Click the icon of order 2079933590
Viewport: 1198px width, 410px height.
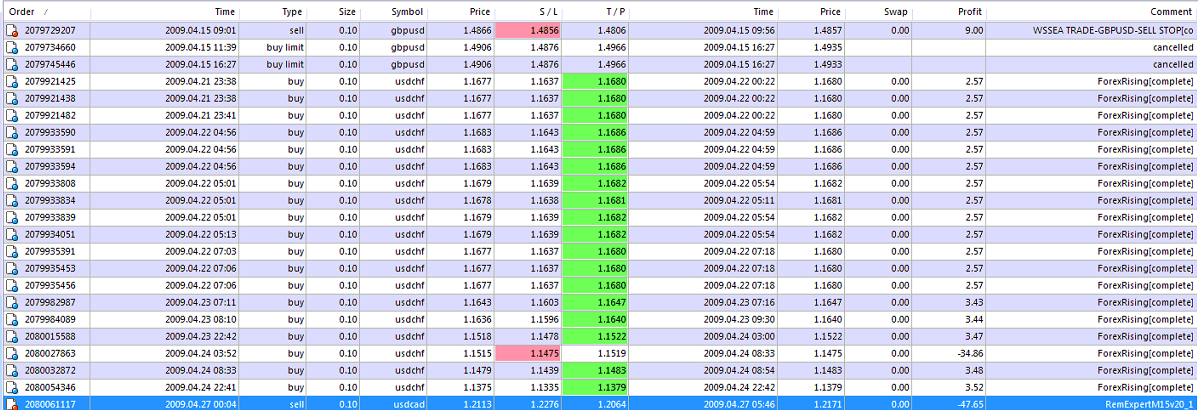[11, 133]
